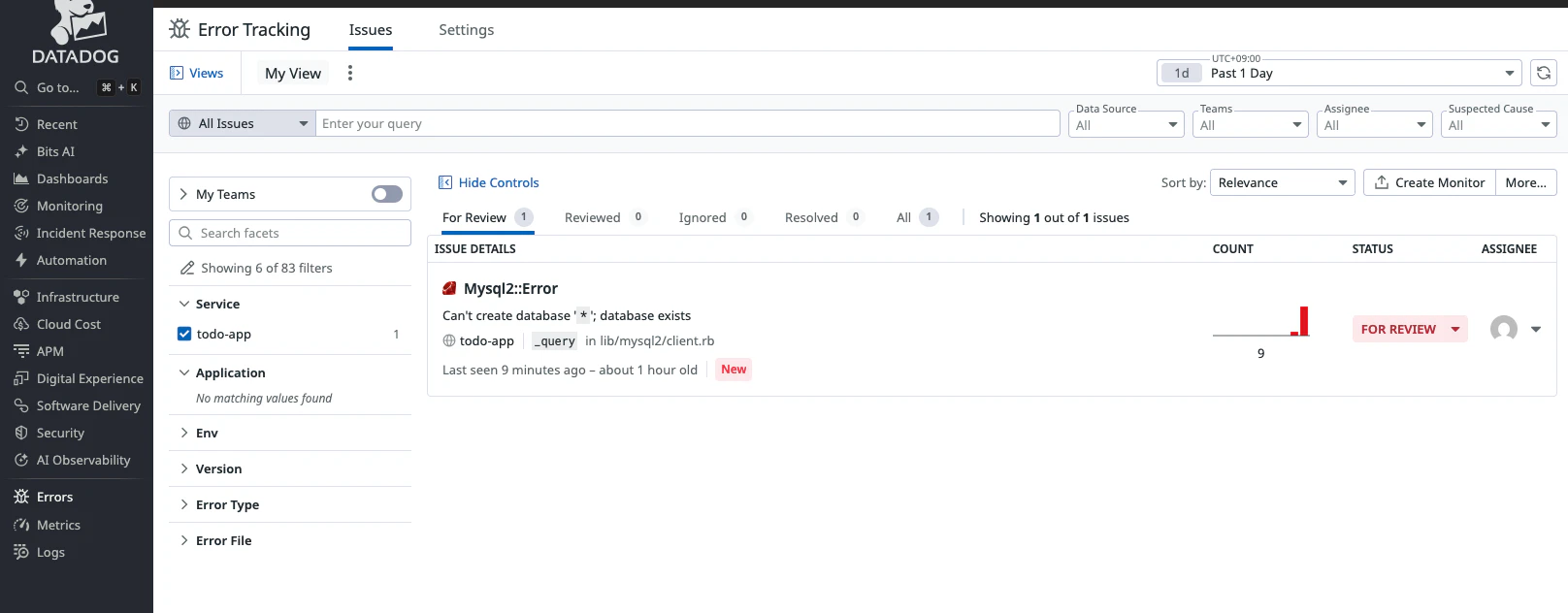
Task: Select the Resolved tab
Action: point(824,217)
